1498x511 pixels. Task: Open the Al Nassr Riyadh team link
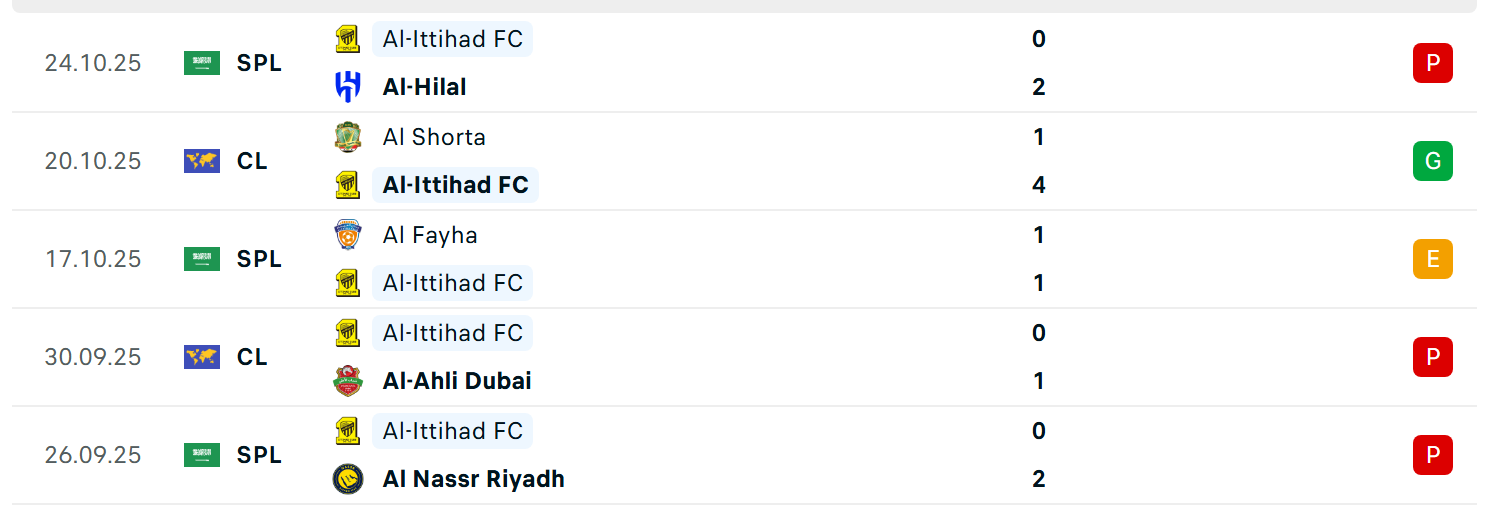tap(473, 479)
